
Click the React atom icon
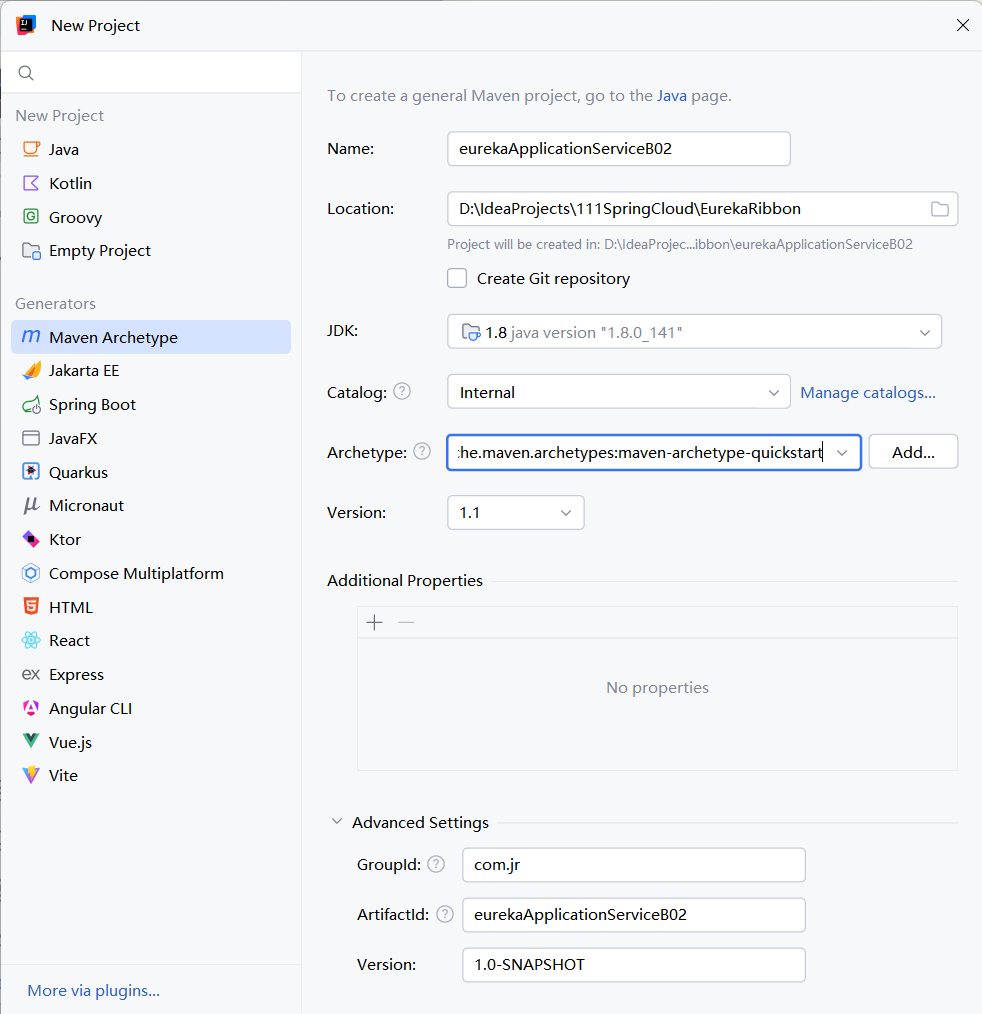pyautogui.click(x=31, y=640)
